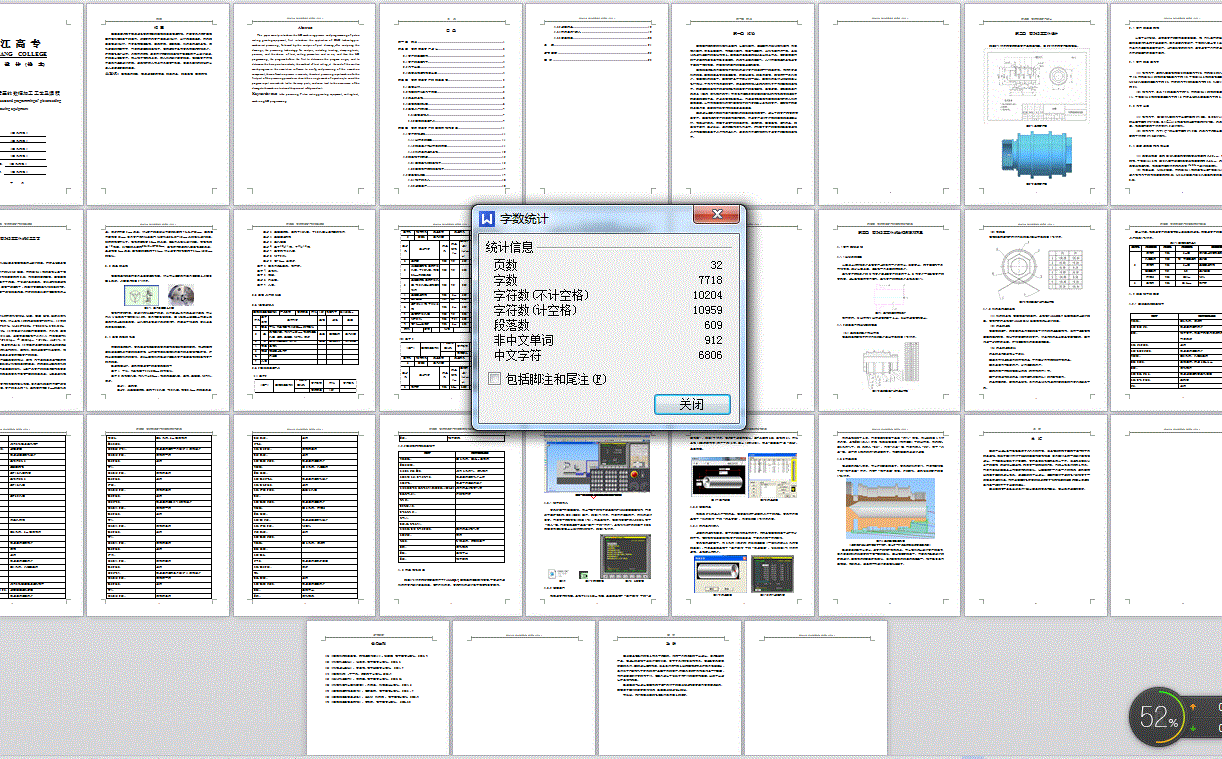Viewport: 1222px width, 759px height.
Task: Open the cover page thumbnail with COLLEGE title
Action: 39,104
